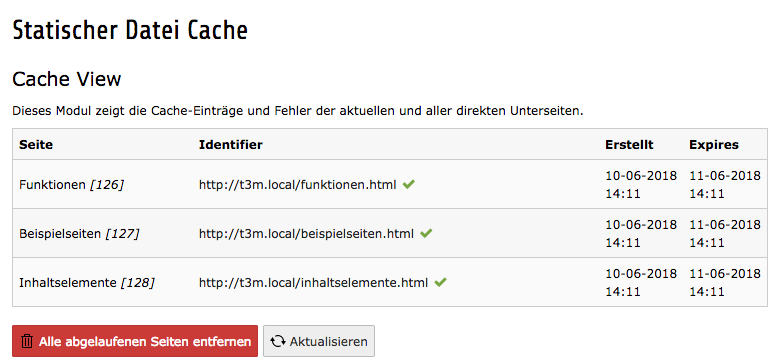Click the trash icon on red button
Viewport: 777px width, 364px height.
click(x=27, y=341)
